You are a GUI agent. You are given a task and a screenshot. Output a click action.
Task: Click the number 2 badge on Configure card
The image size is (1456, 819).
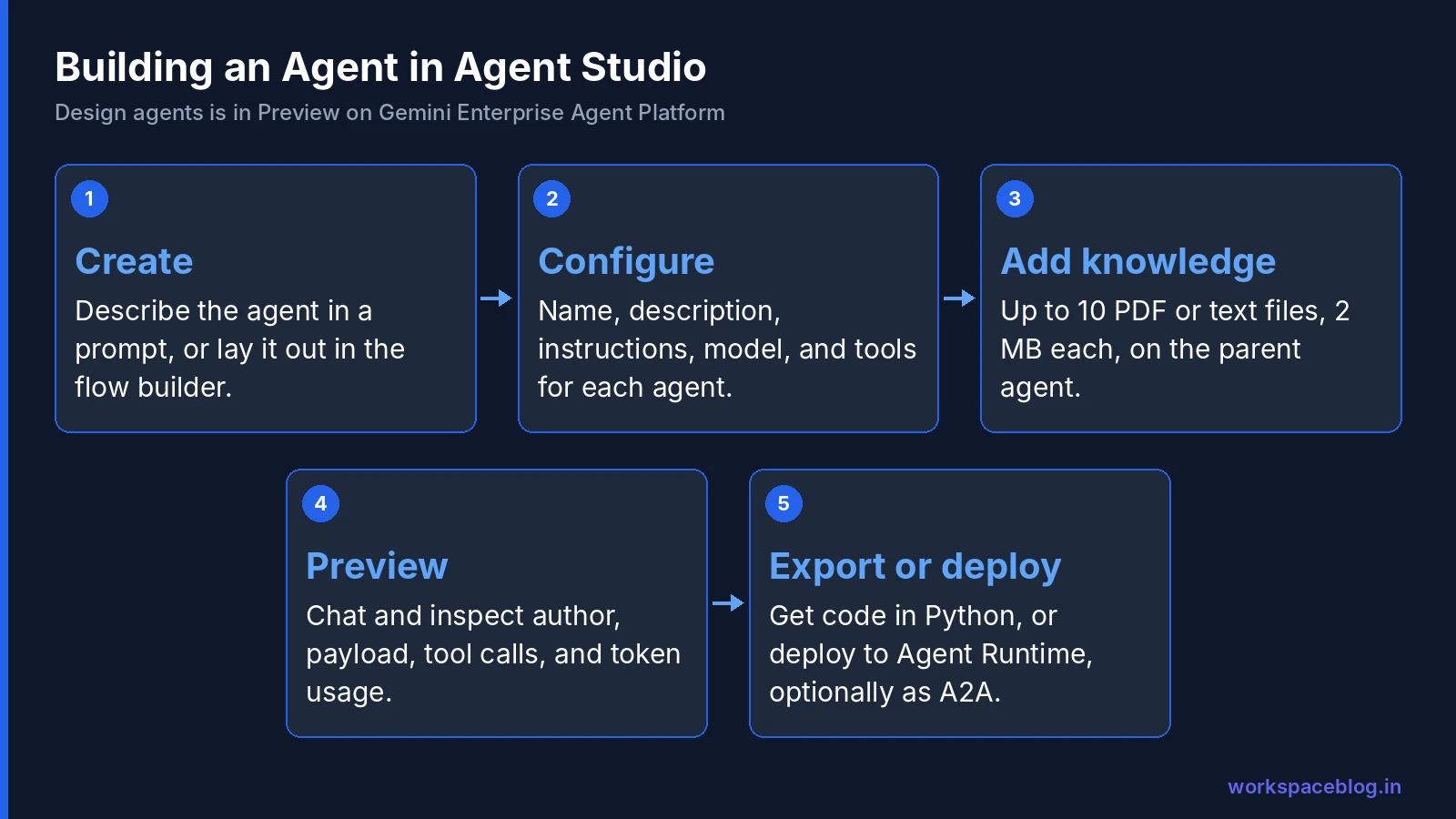(x=551, y=198)
